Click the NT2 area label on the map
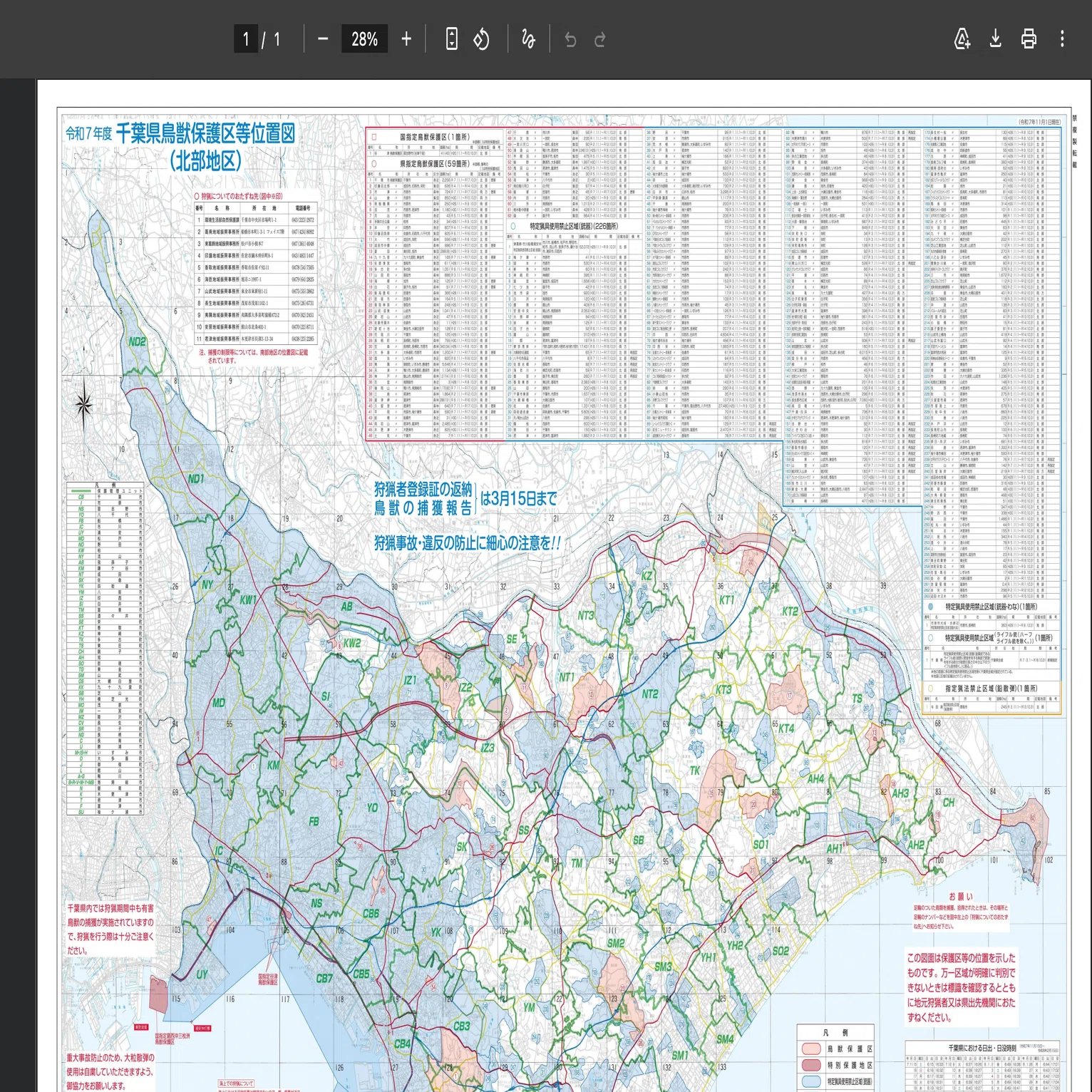 pyautogui.click(x=650, y=694)
